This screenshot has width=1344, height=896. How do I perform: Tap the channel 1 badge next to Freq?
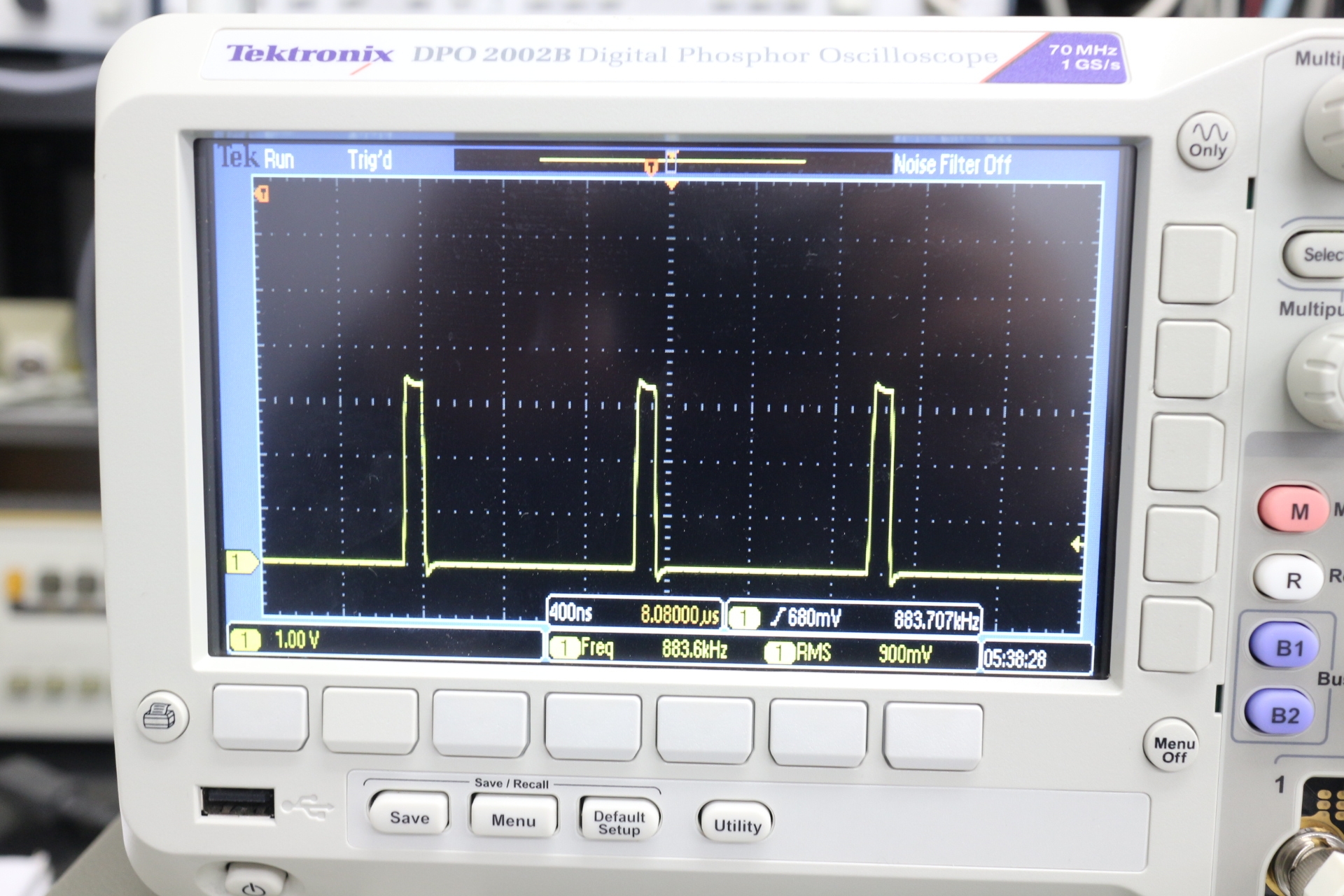coord(564,647)
